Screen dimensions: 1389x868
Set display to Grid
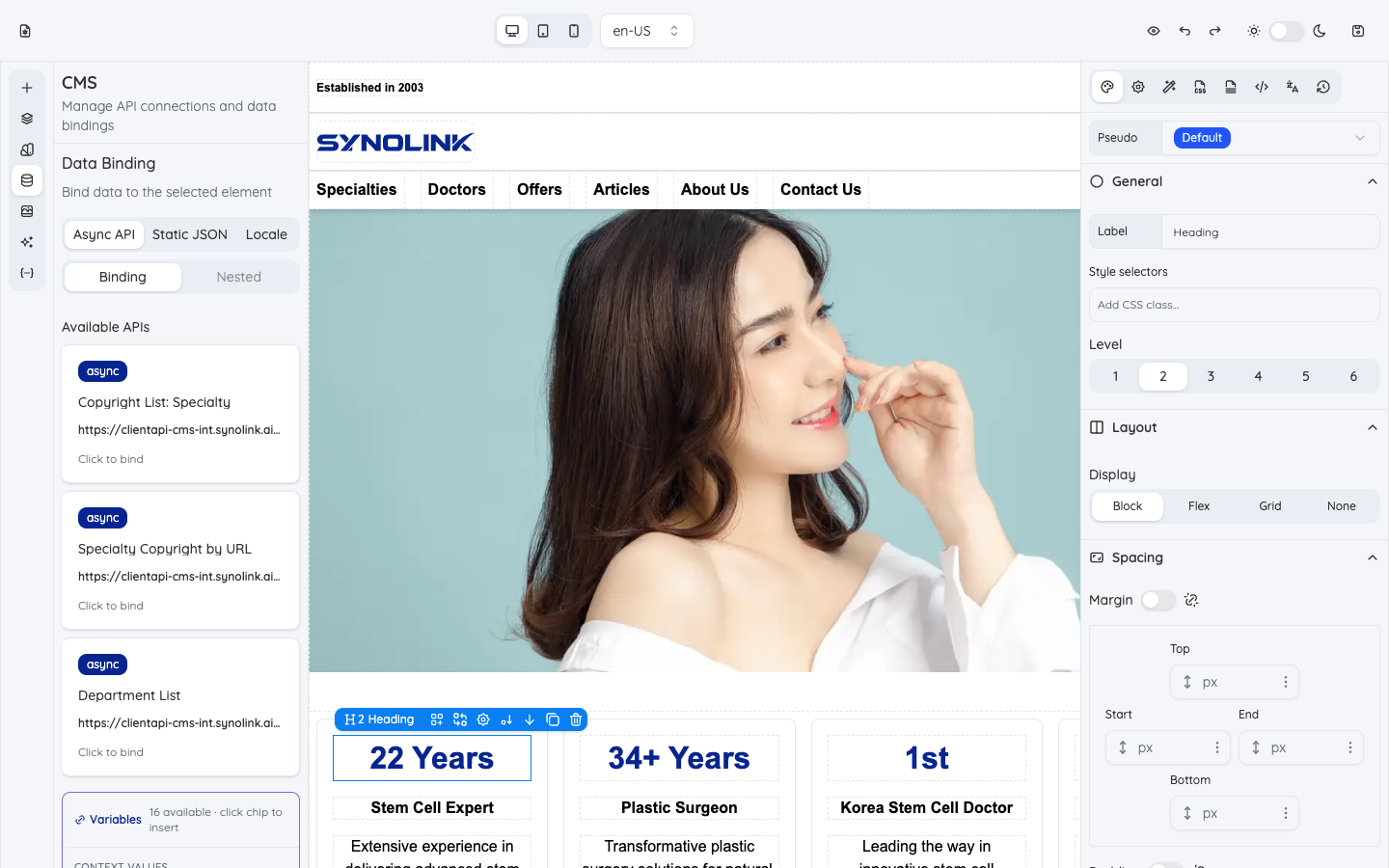(x=1270, y=506)
